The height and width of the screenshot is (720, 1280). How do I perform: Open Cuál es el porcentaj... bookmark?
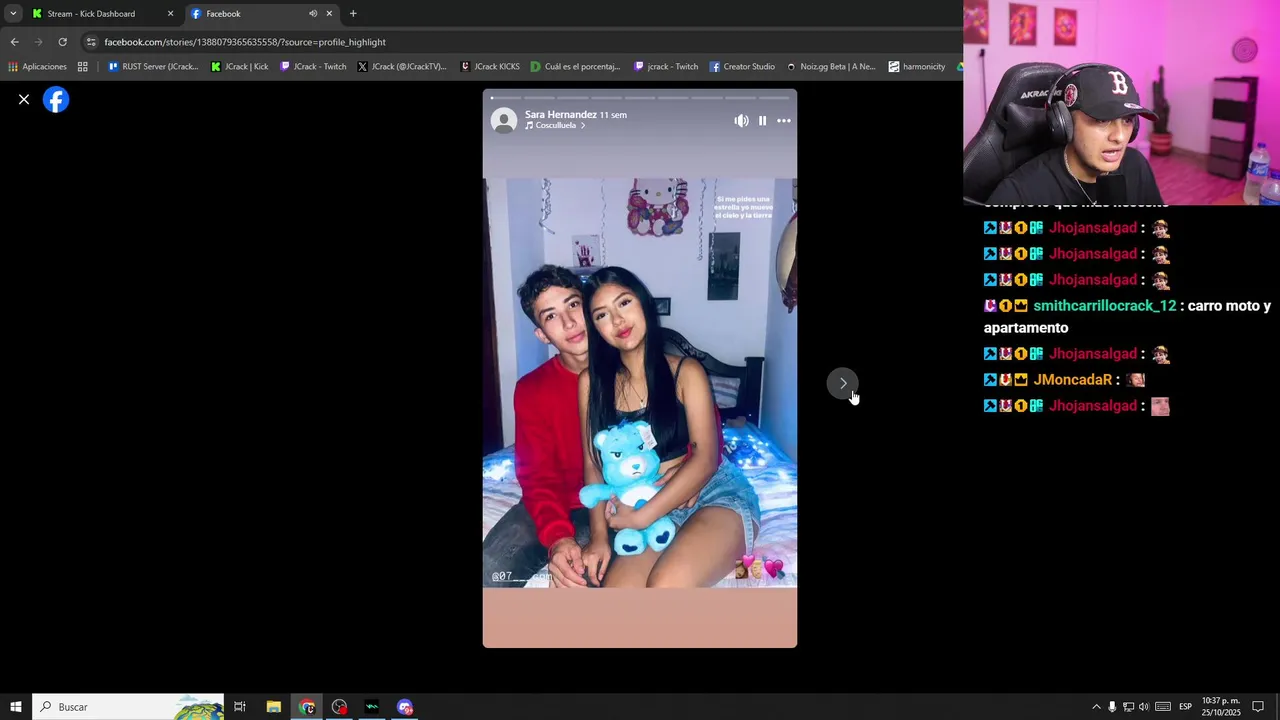pos(575,67)
